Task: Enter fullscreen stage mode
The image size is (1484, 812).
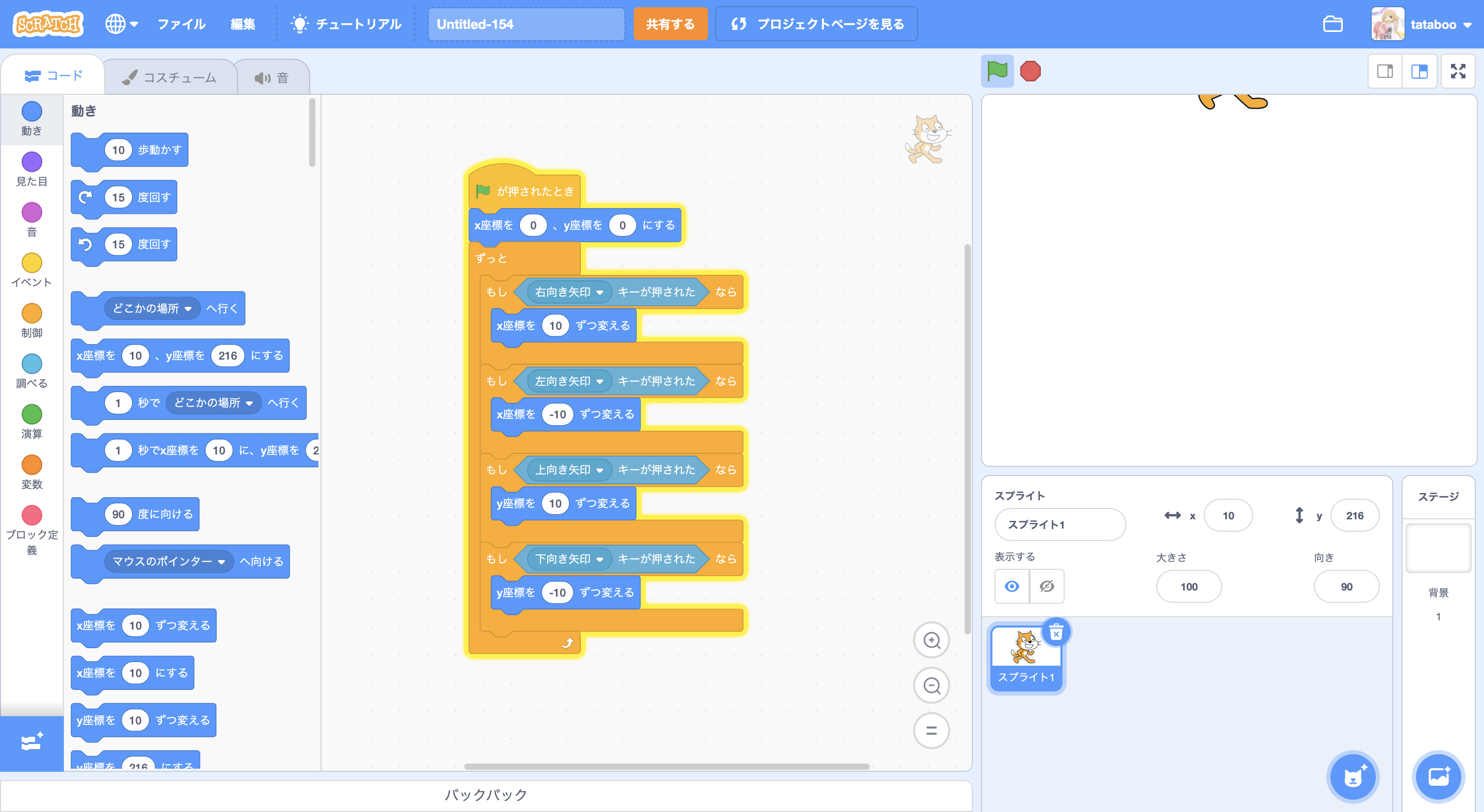Action: 1458,72
